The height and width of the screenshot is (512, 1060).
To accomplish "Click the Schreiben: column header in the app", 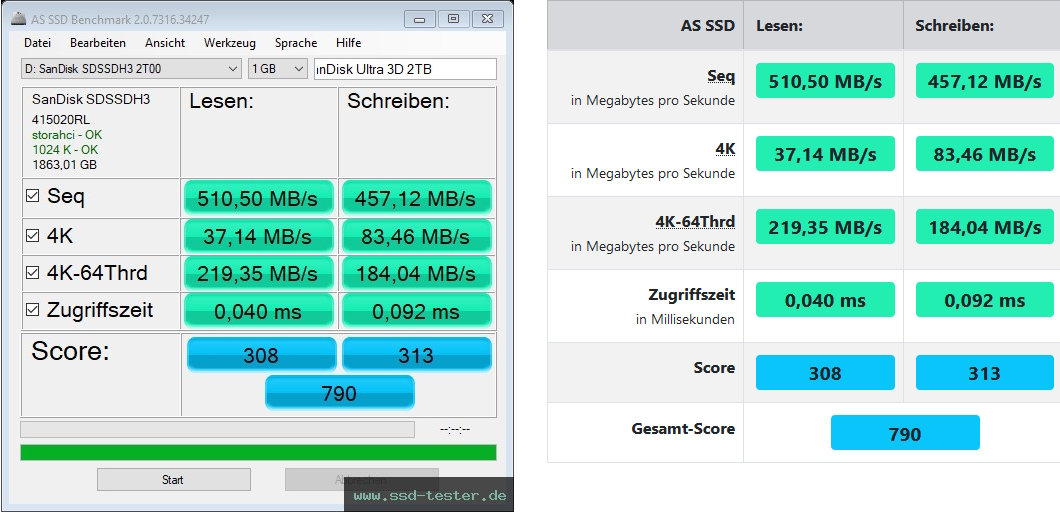I will point(398,102).
